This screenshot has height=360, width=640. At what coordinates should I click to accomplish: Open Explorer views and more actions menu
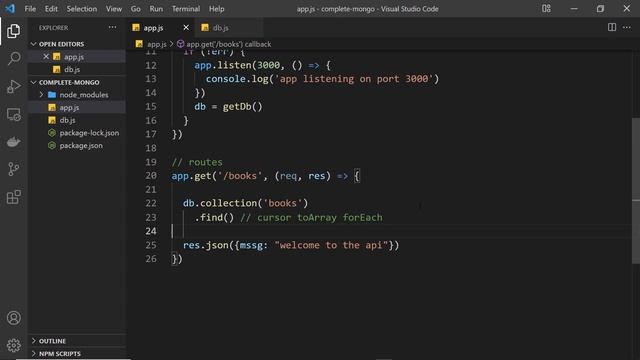112,27
